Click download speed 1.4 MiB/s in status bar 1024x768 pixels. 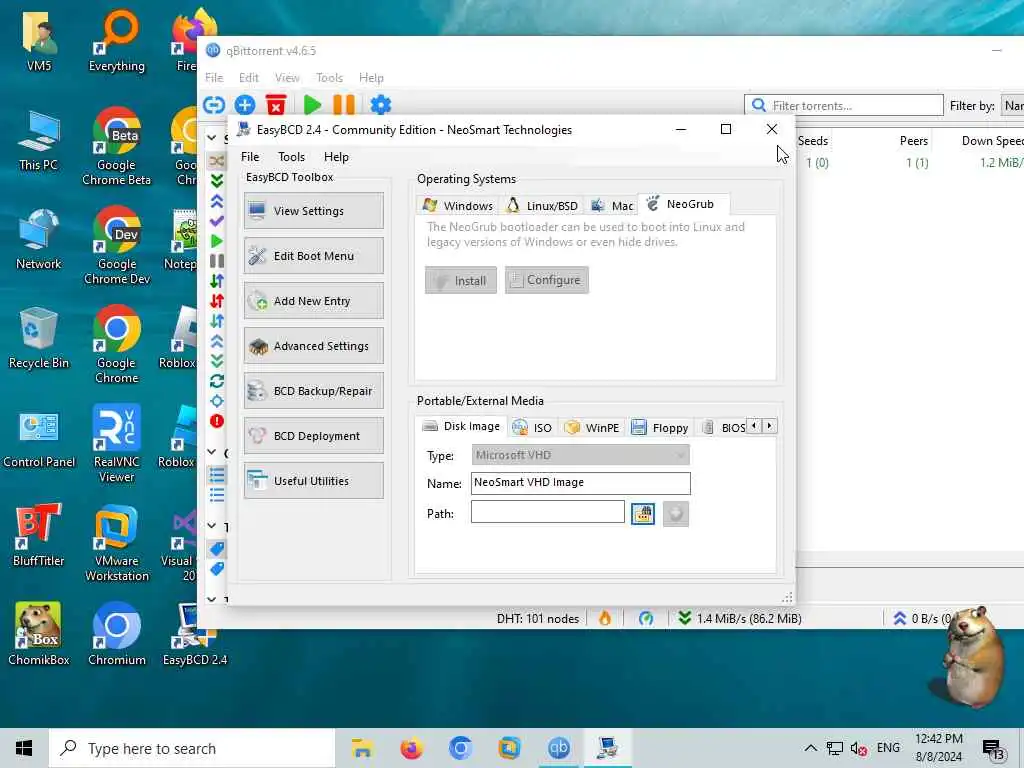click(740, 618)
